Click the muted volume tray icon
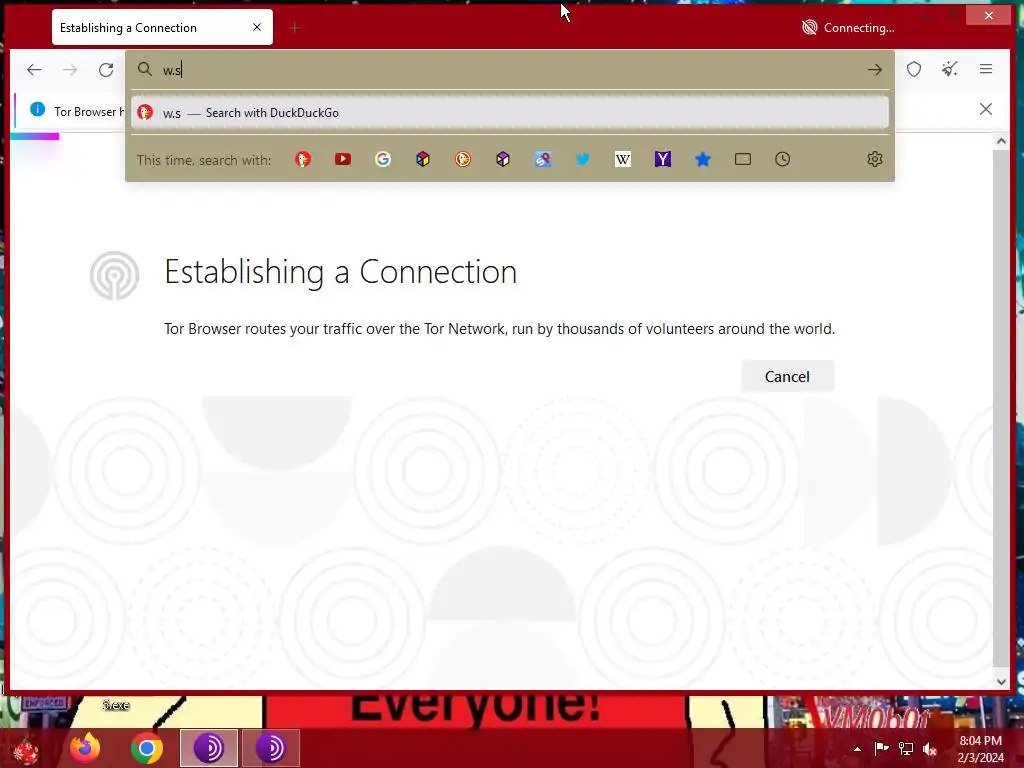1024x768 pixels. pos(930,749)
